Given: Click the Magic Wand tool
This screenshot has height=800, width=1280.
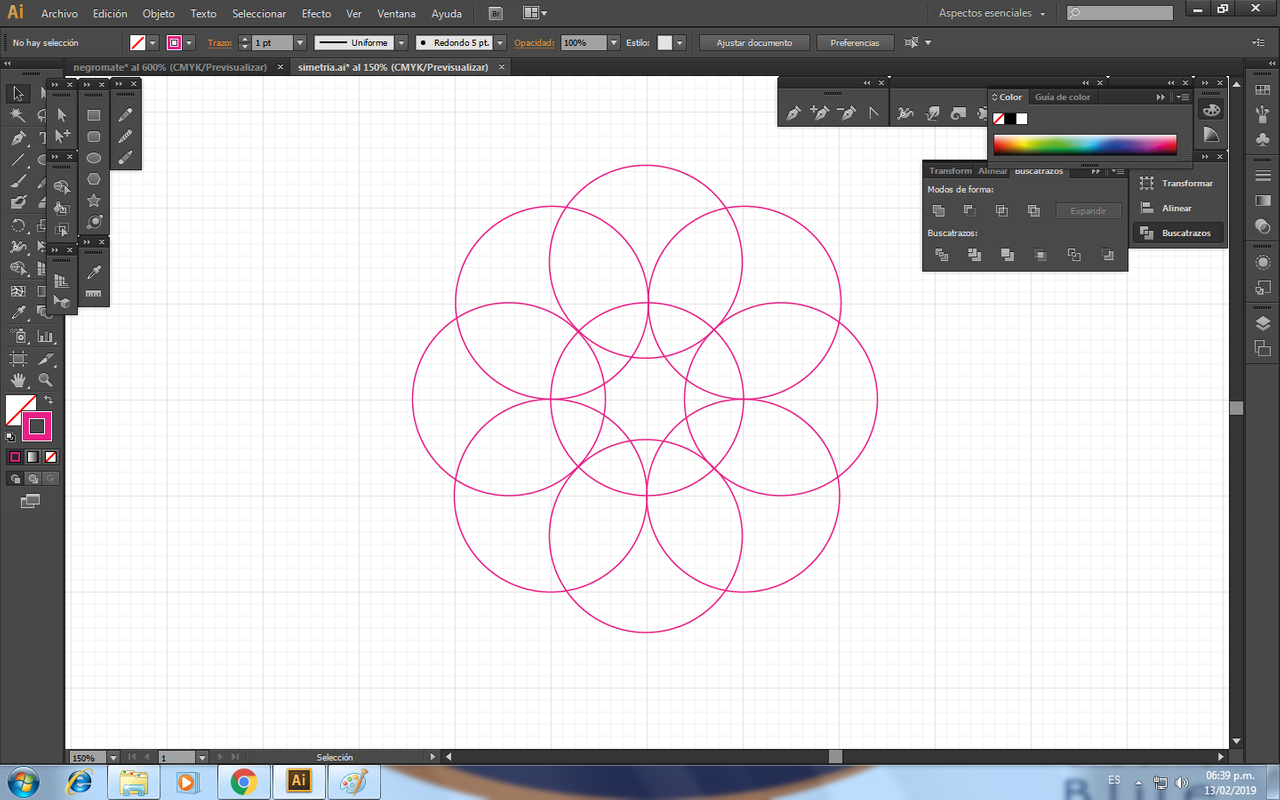Looking at the screenshot, I should [18, 116].
